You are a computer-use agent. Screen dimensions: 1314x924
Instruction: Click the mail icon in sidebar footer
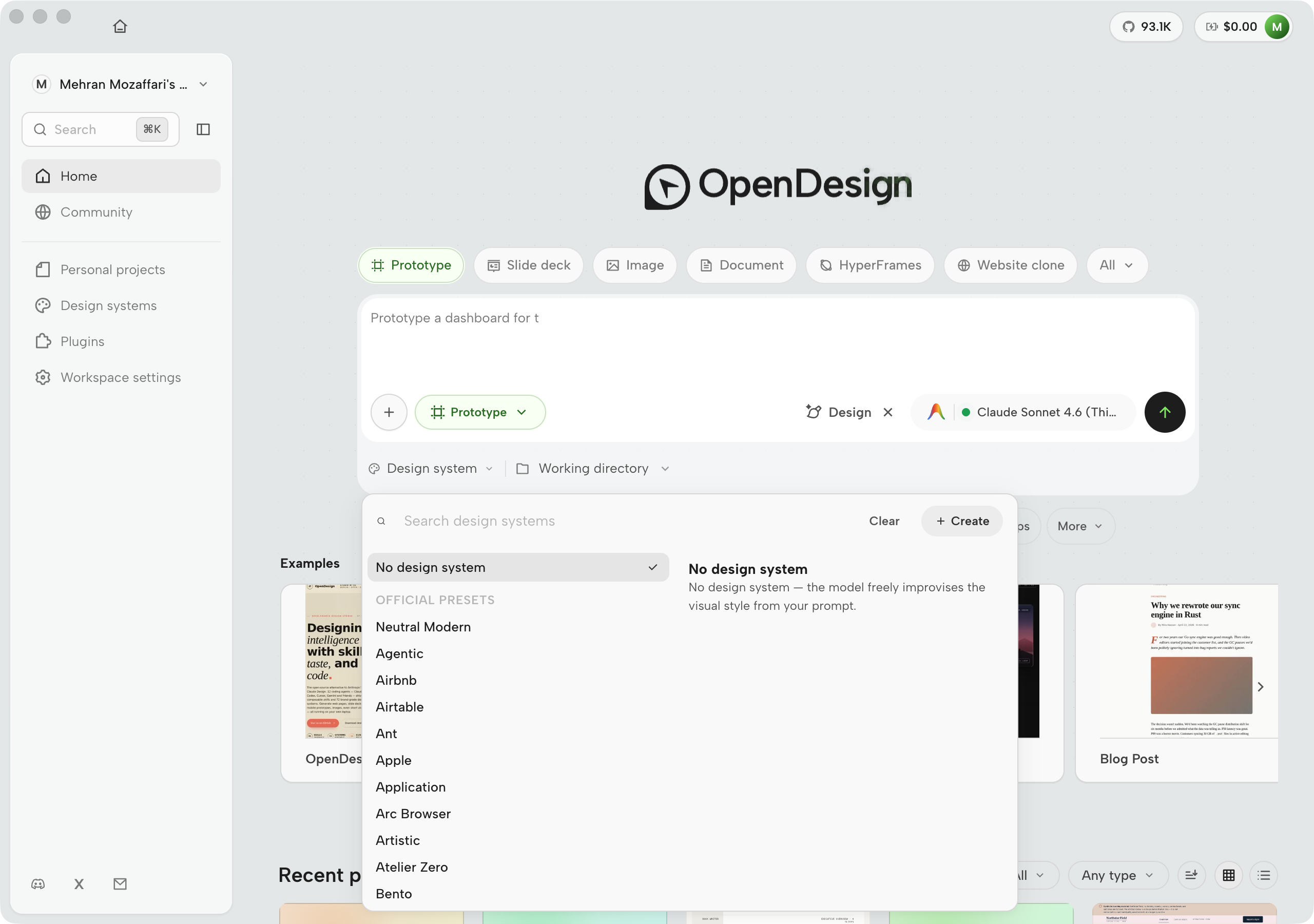tap(120, 884)
